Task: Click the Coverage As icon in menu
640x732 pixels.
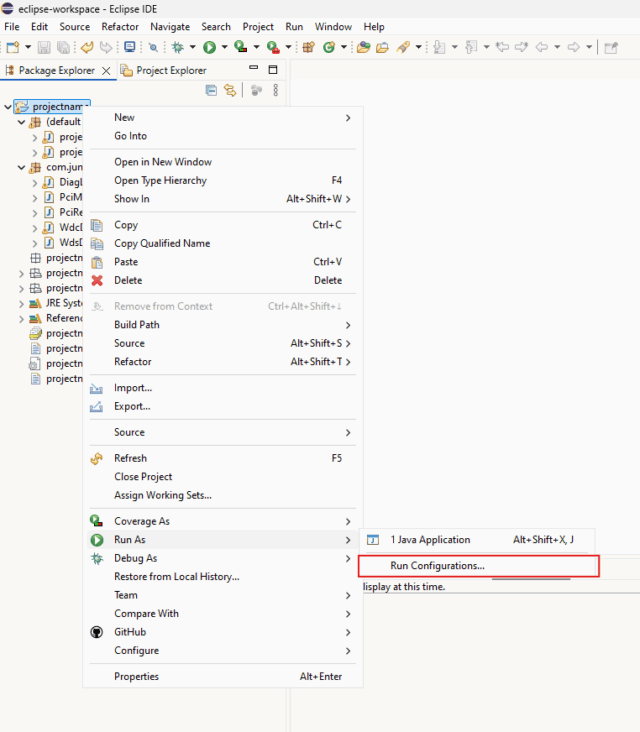Action: 97,521
